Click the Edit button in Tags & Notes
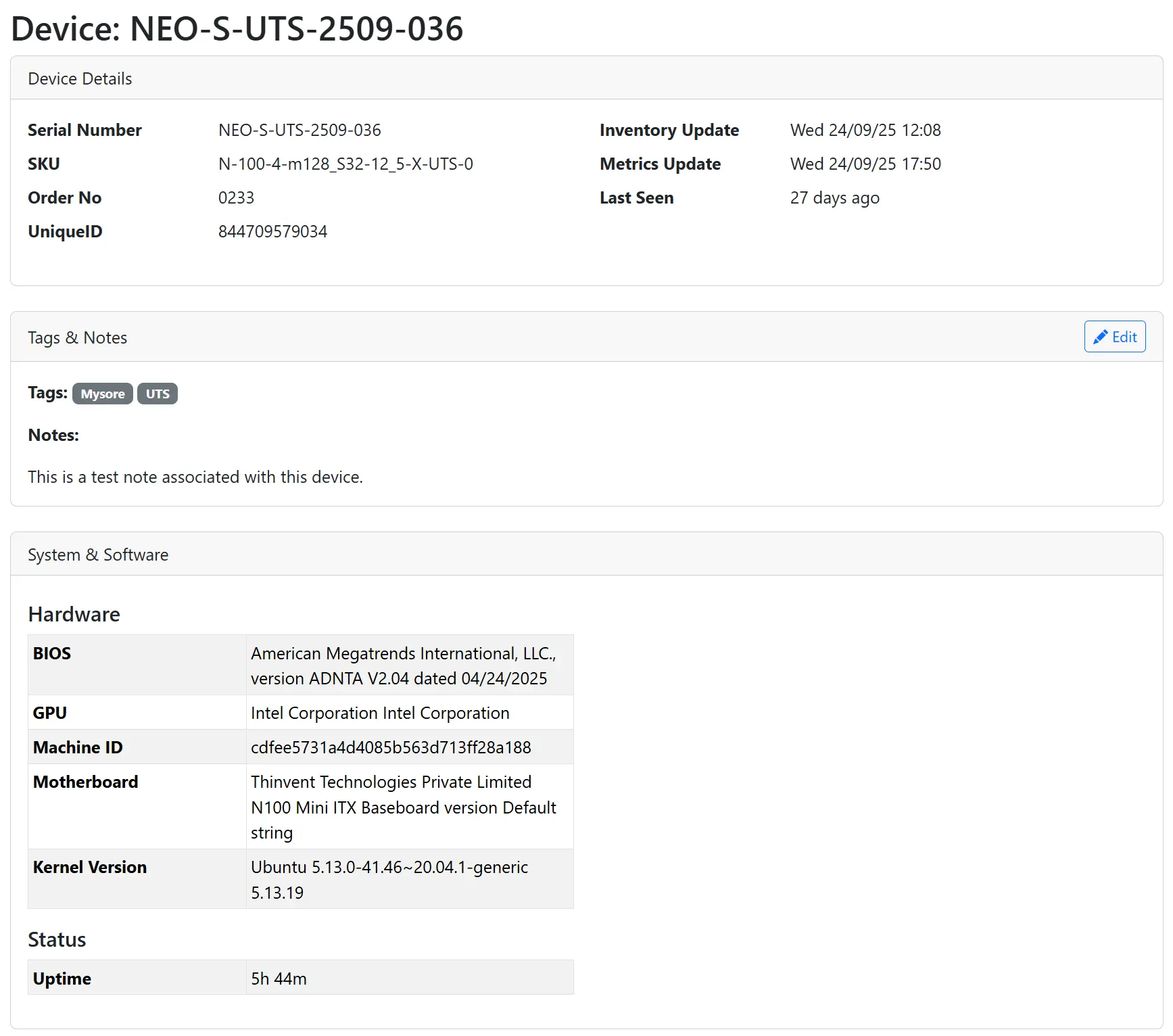1173x1036 pixels. (x=1114, y=337)
